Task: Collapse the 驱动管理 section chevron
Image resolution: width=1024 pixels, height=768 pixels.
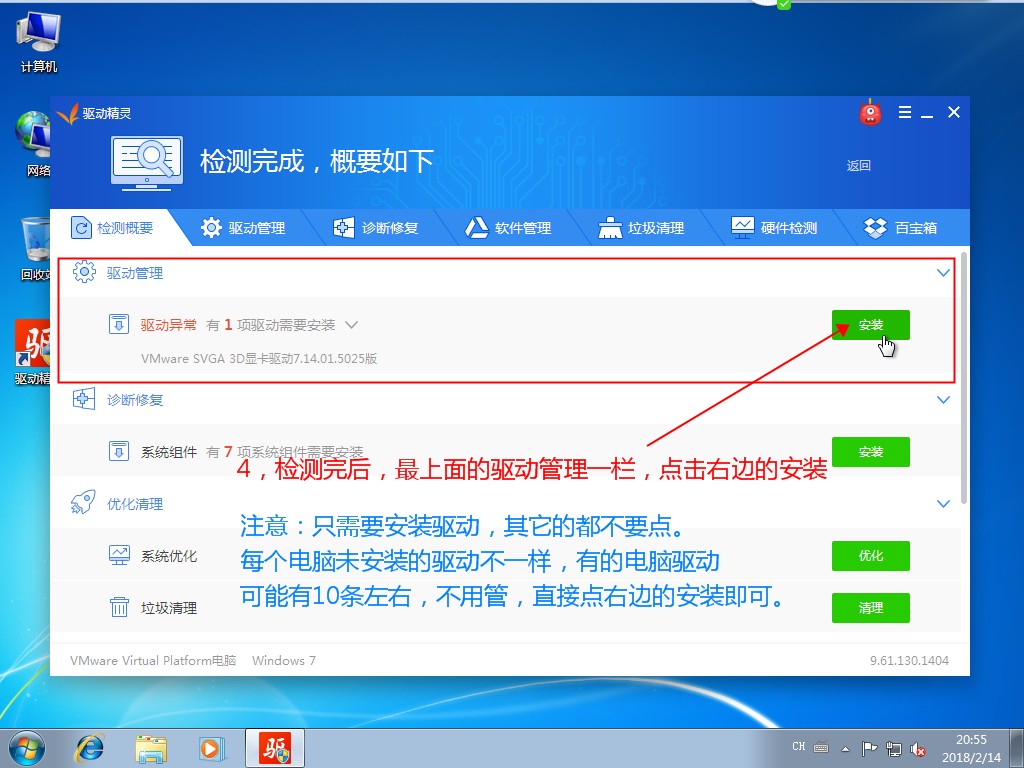Action: 942,271
